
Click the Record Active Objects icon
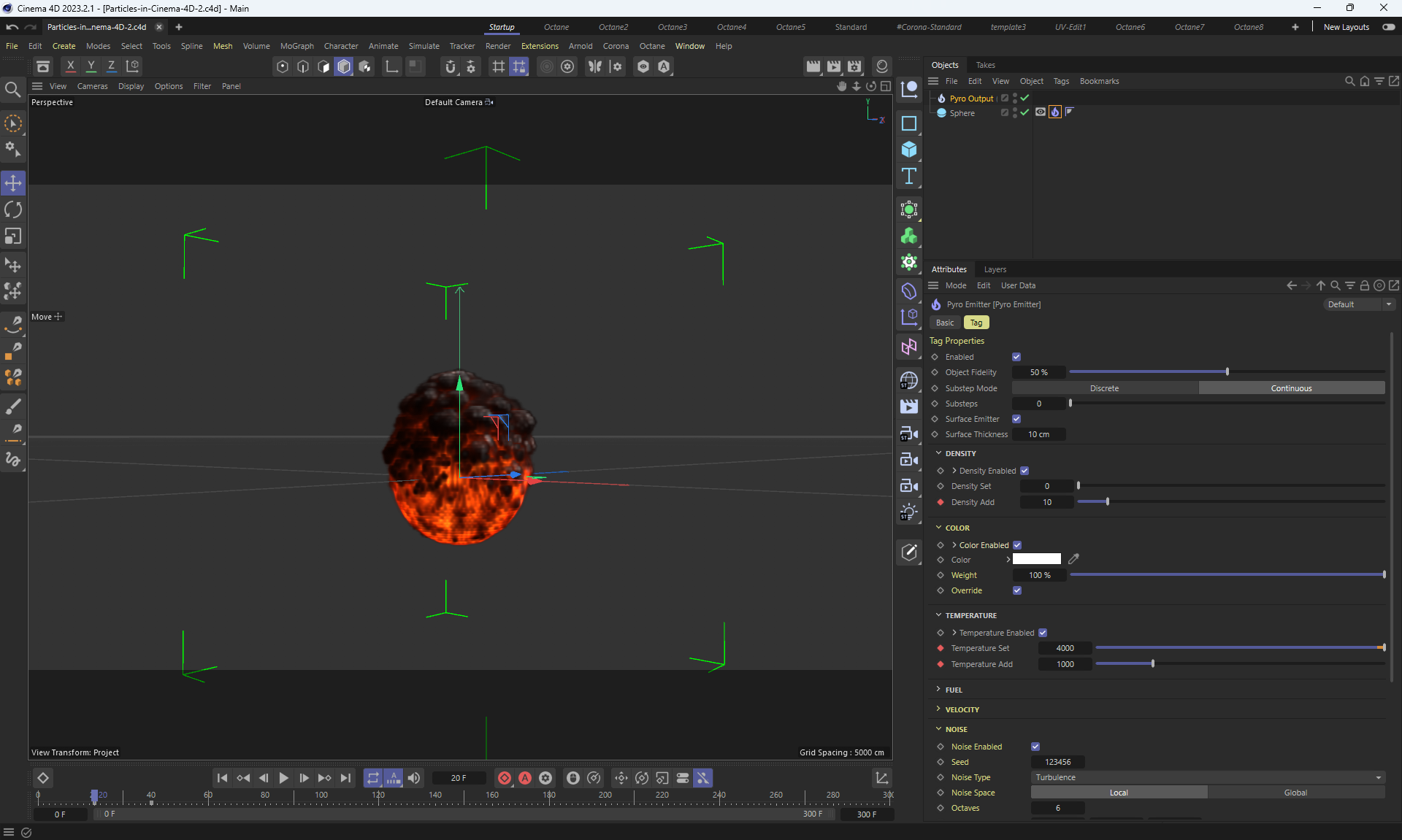pos(505,778)
